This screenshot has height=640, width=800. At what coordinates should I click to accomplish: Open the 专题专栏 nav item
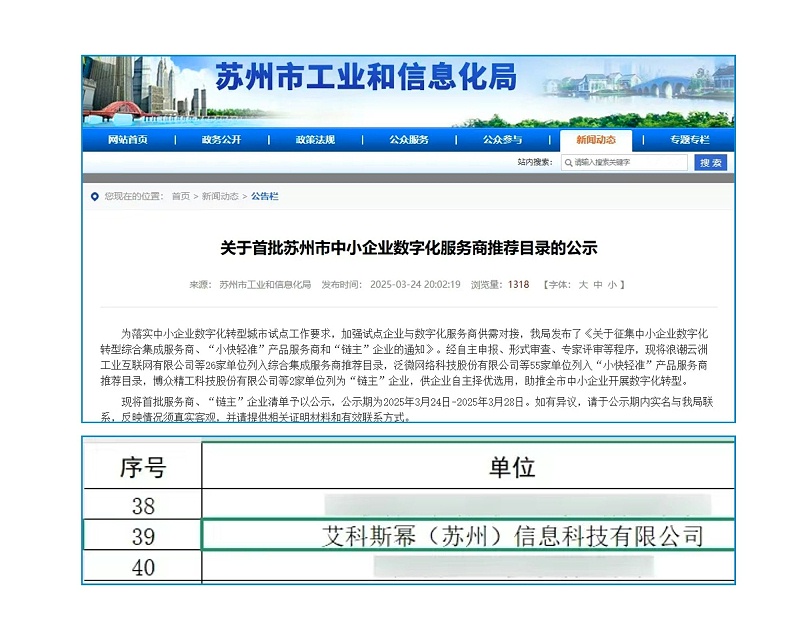pyautogui.click(x=690, y=140)
